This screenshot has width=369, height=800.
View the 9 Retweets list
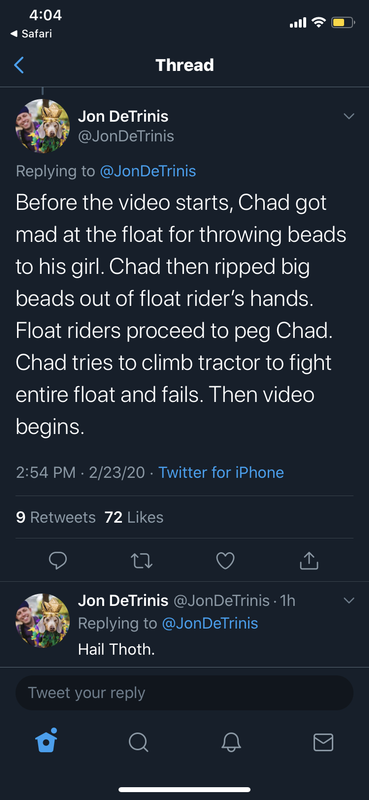click(56, 517)
